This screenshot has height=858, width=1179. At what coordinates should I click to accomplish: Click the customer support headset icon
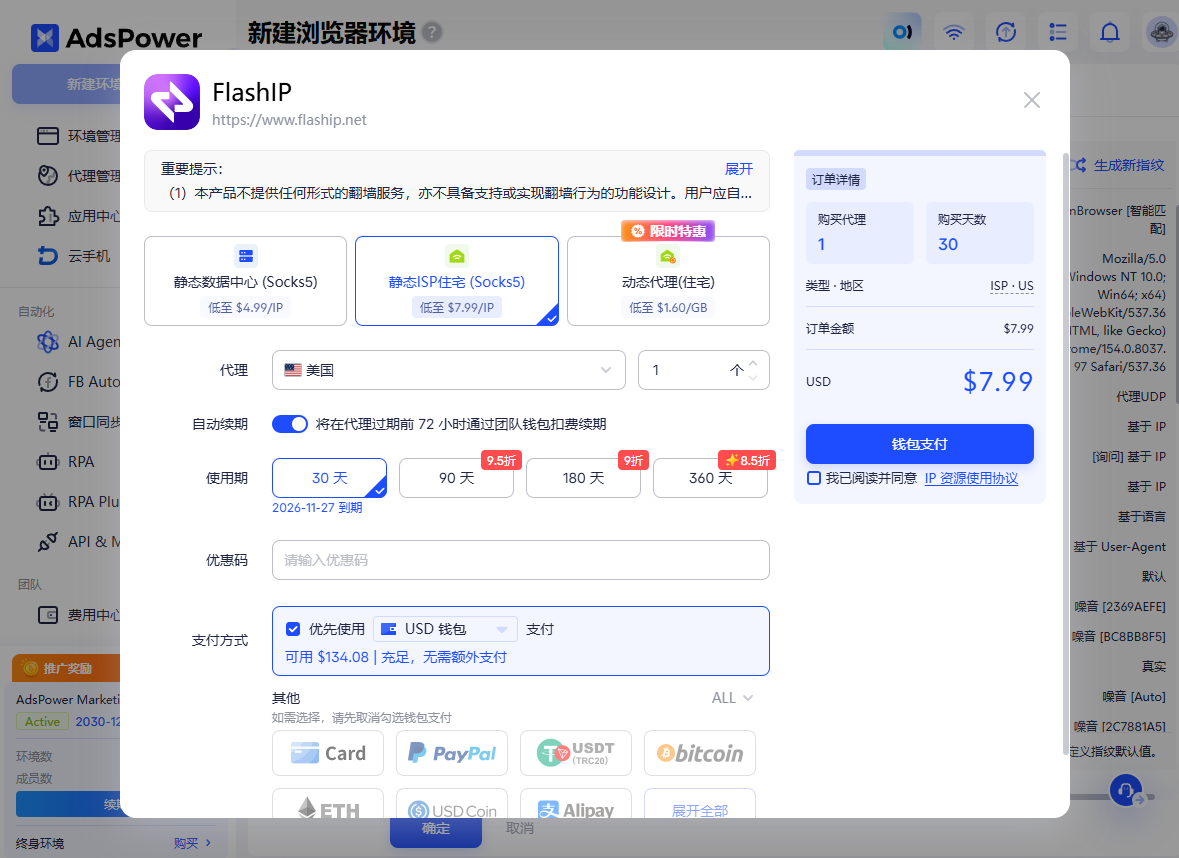1126,790
